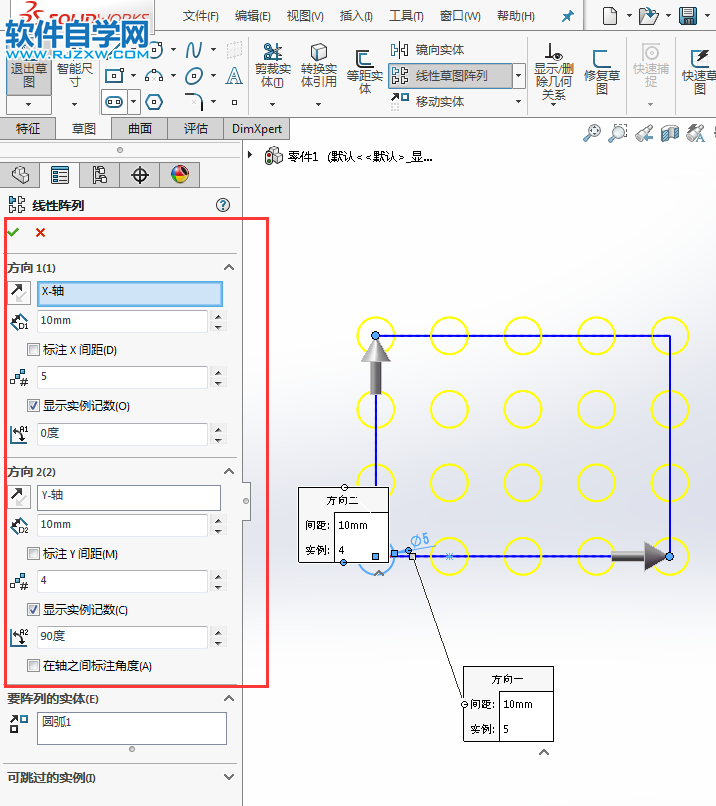This screenshot has height=806, width=716.
Task: Select the Slot sketch tool
Action: pos(114,102)
